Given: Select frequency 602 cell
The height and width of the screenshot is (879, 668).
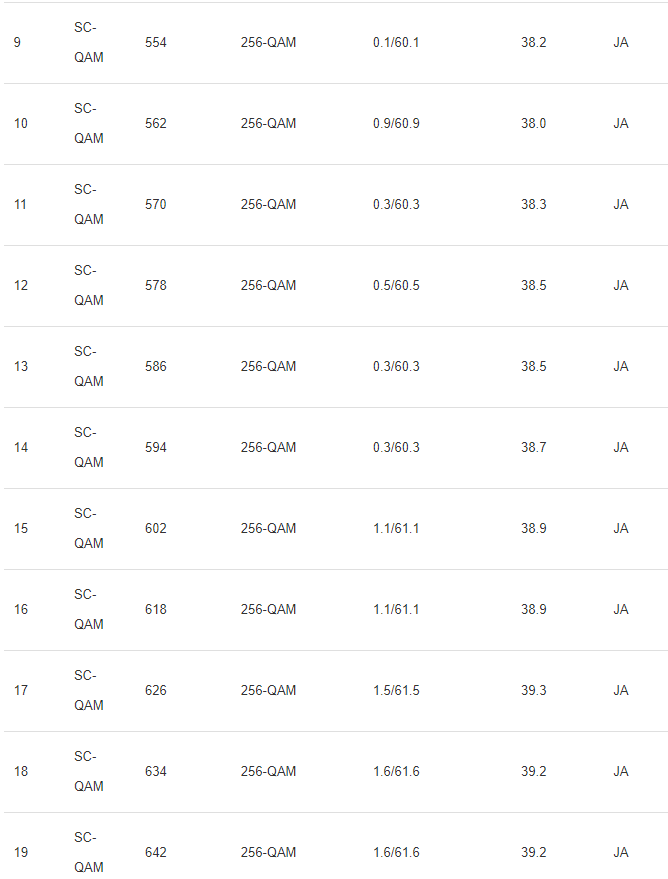Looking at the screenshot, I should (156, 529).
